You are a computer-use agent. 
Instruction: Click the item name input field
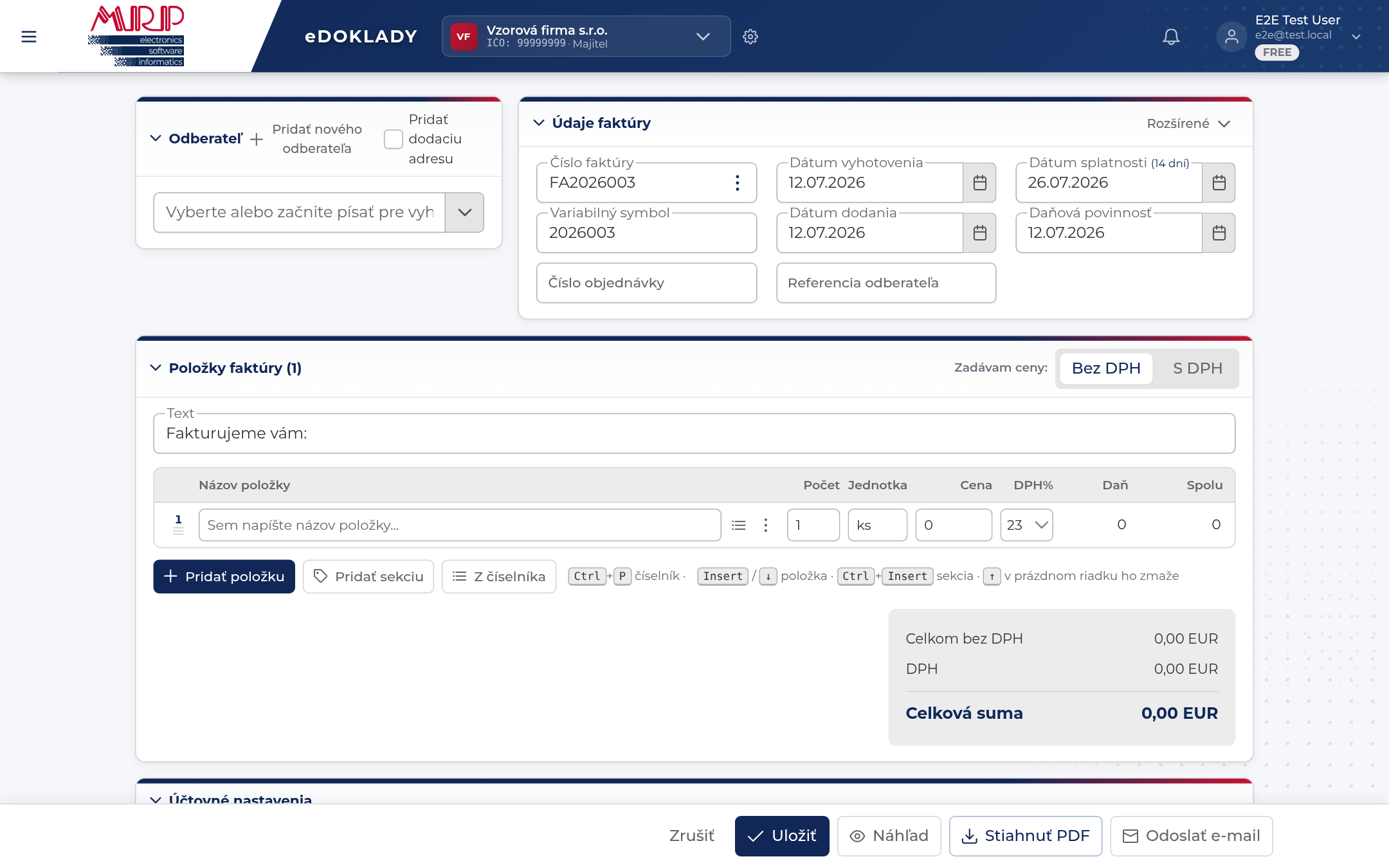[x=460, y=525]
